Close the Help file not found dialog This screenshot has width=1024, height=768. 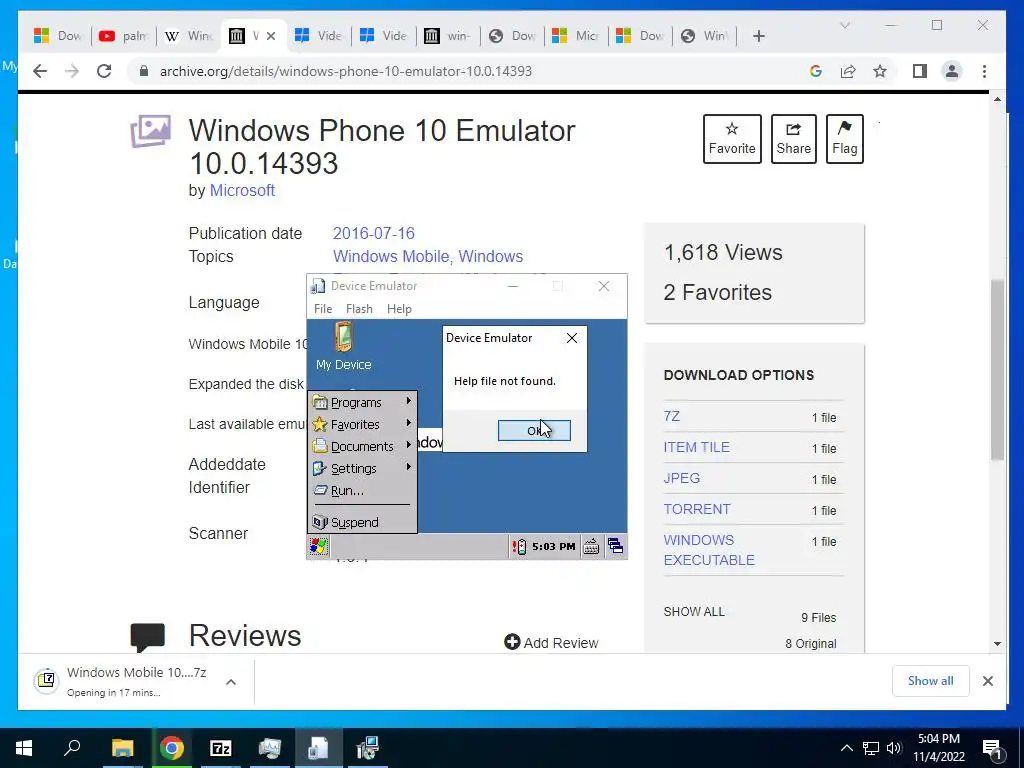(x=572, y=338)
